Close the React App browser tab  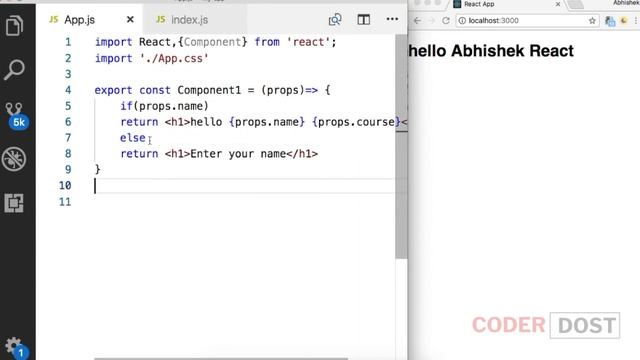tap(558, 4)
